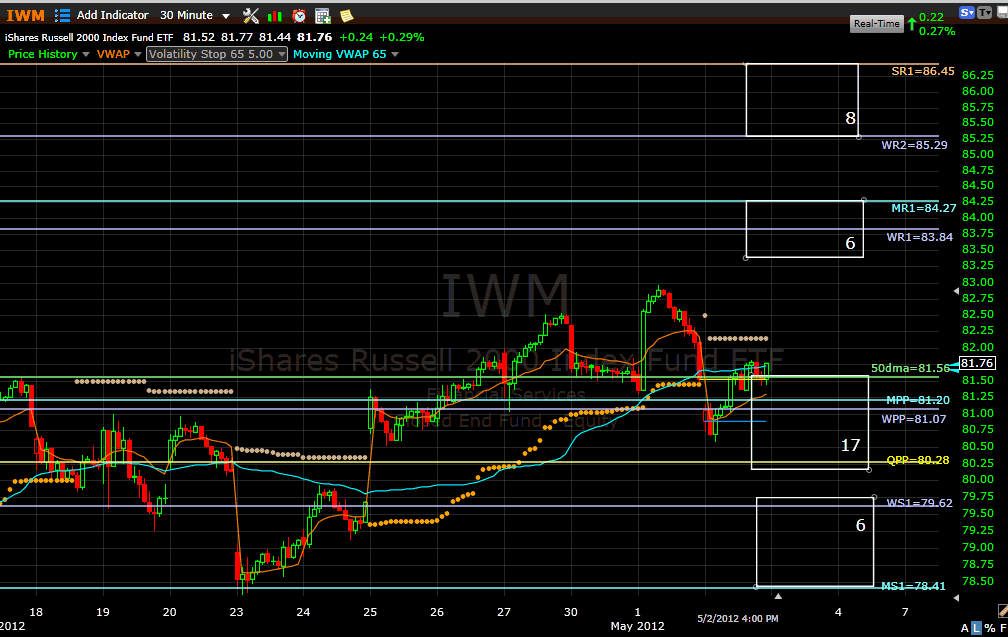Click the QPP=80.28 pivot label

[918, 460]
